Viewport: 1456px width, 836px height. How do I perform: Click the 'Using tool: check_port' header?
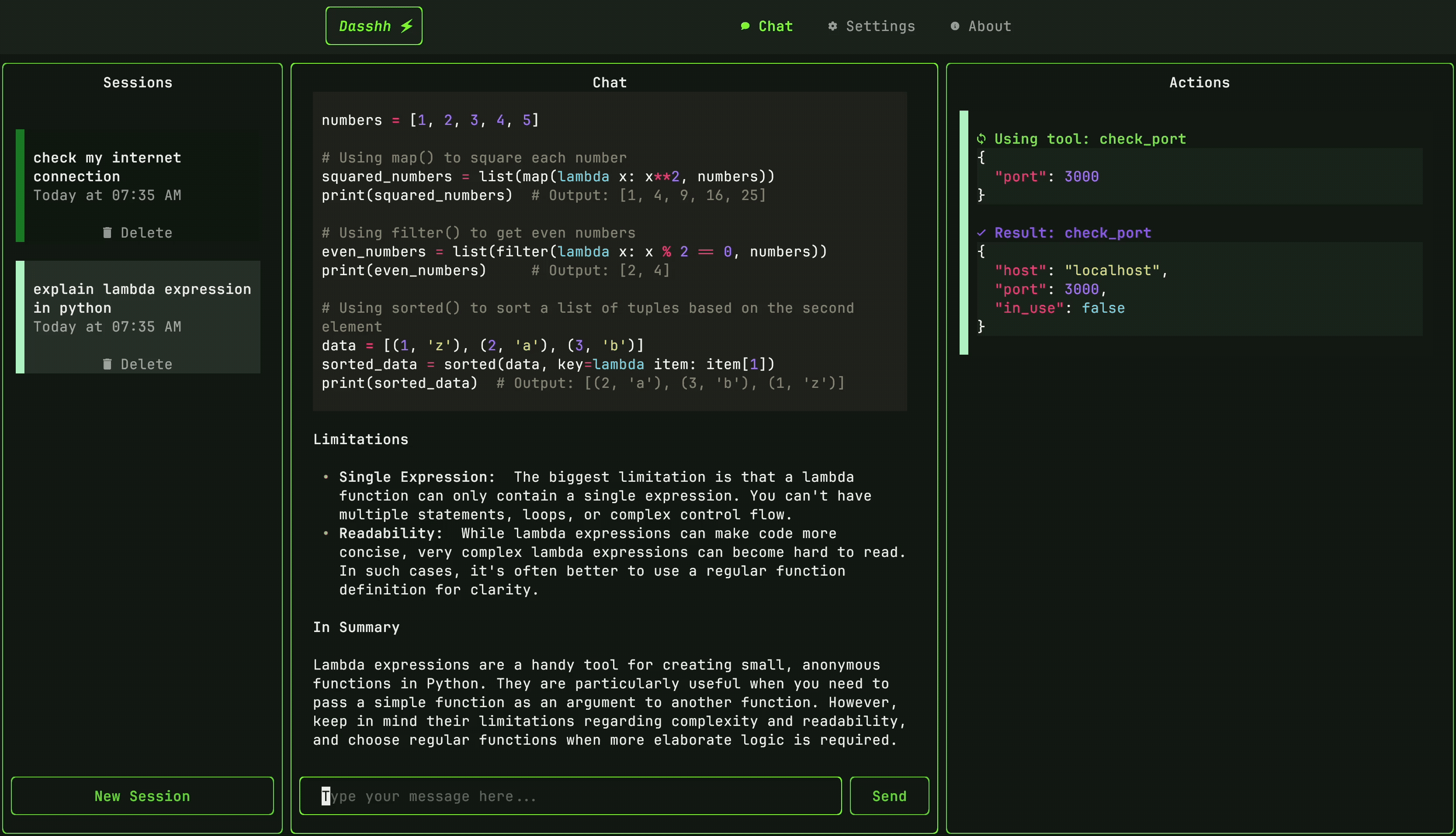(1082, 138)
